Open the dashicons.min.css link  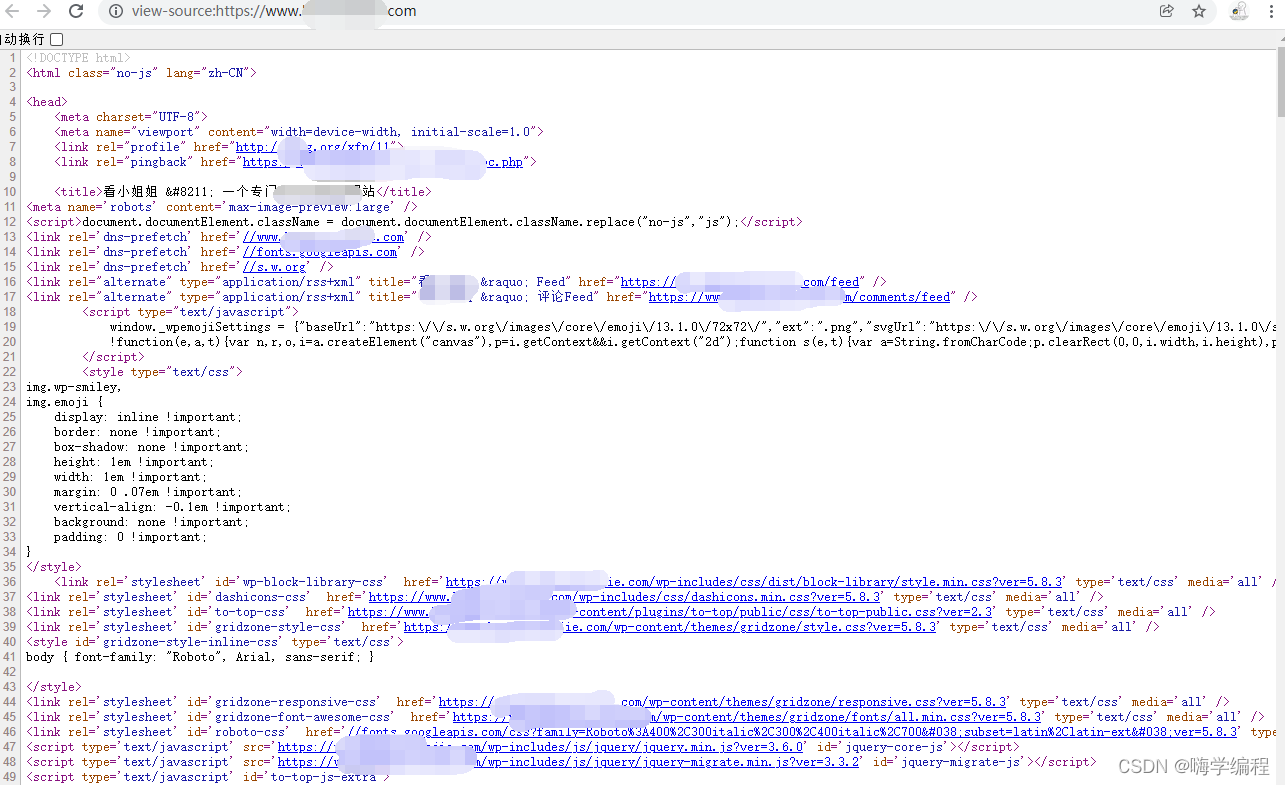point(623,597)
